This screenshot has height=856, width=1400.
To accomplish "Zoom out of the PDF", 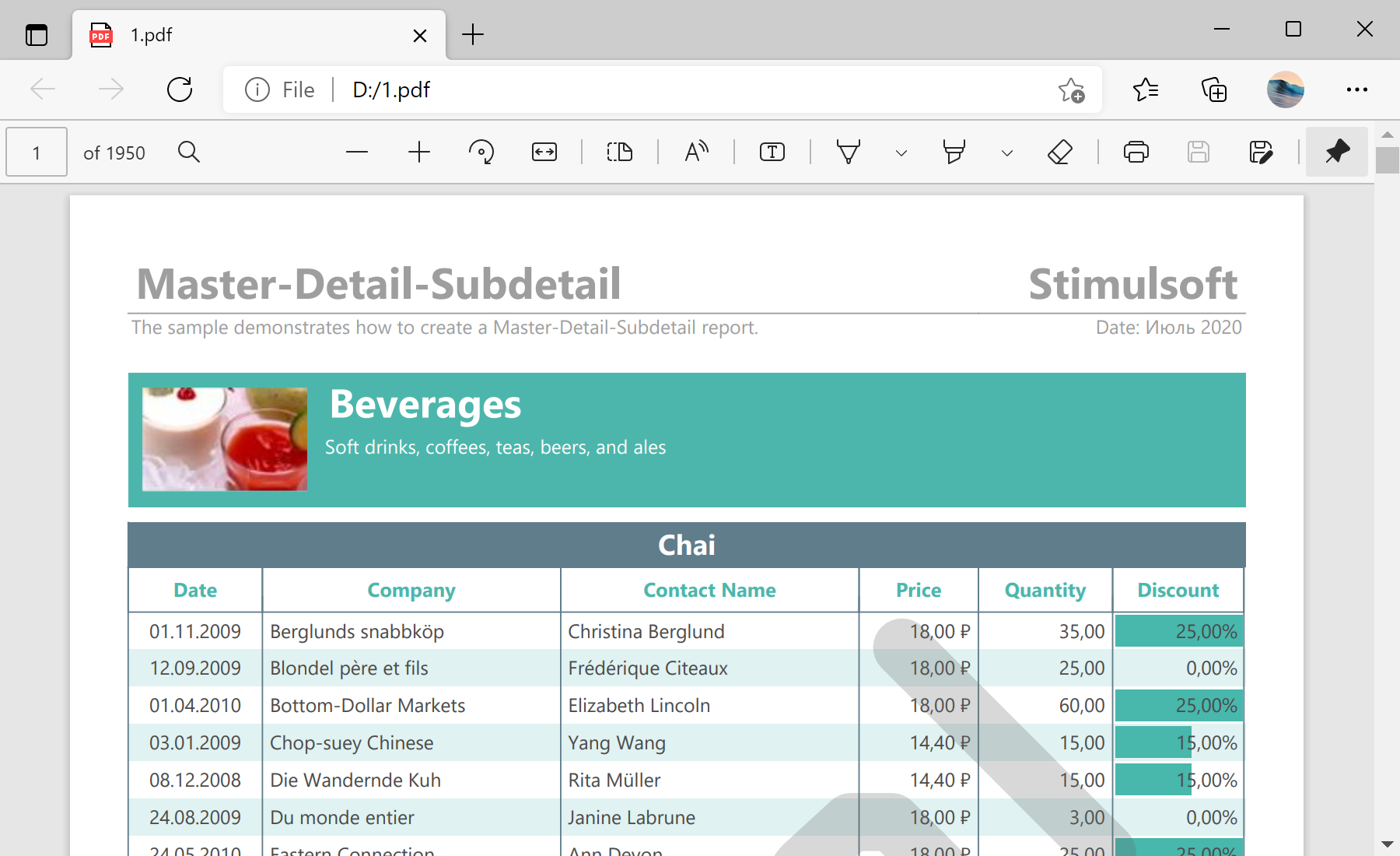I will [x=357, y=152].
